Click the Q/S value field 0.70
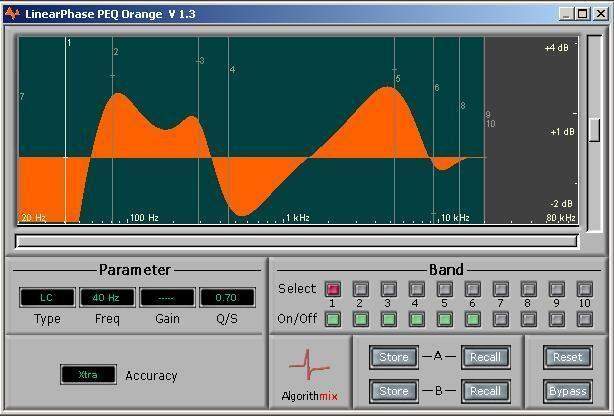 pos(227,298)
